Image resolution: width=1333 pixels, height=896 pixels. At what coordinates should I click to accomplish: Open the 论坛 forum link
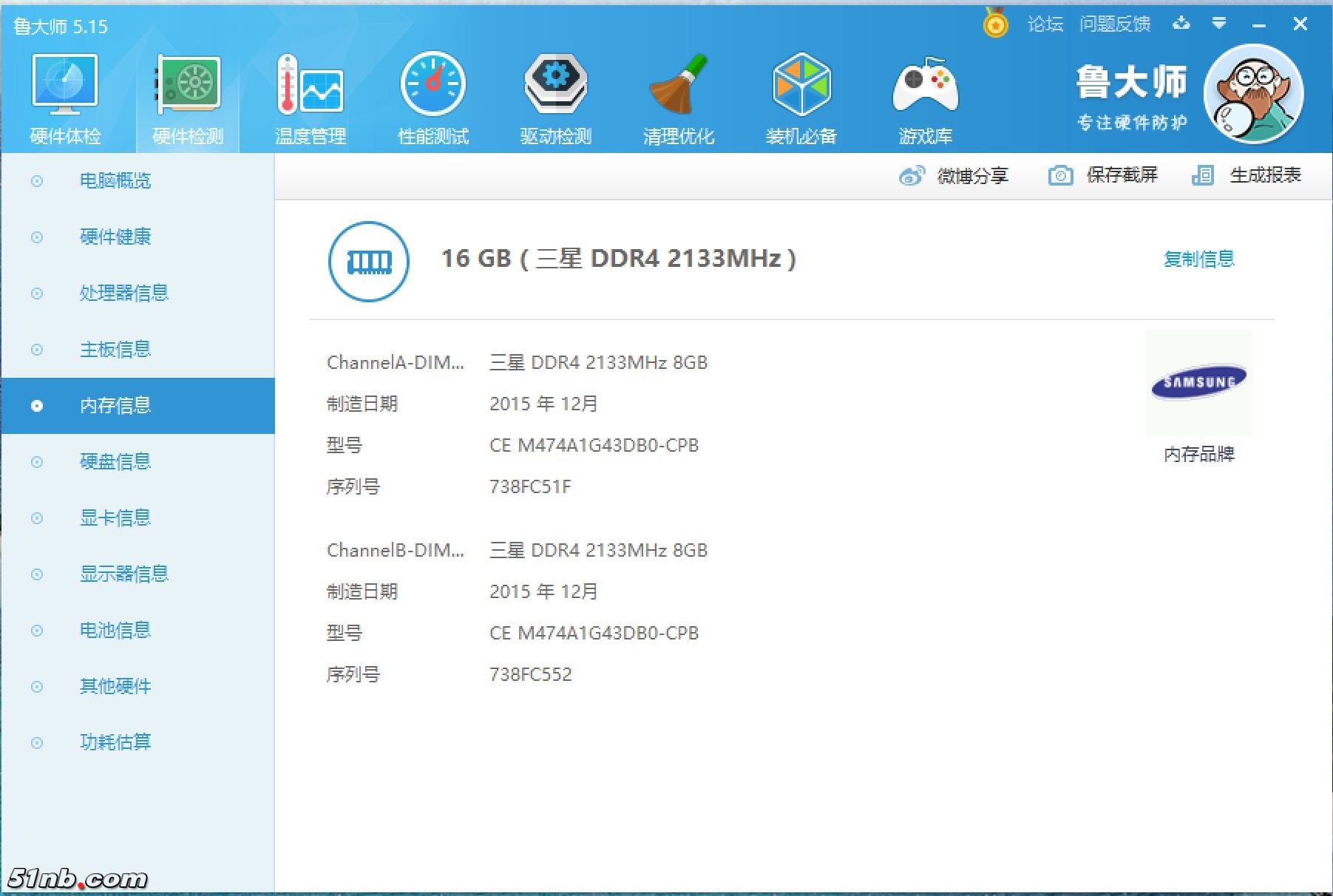point(1045,24)
